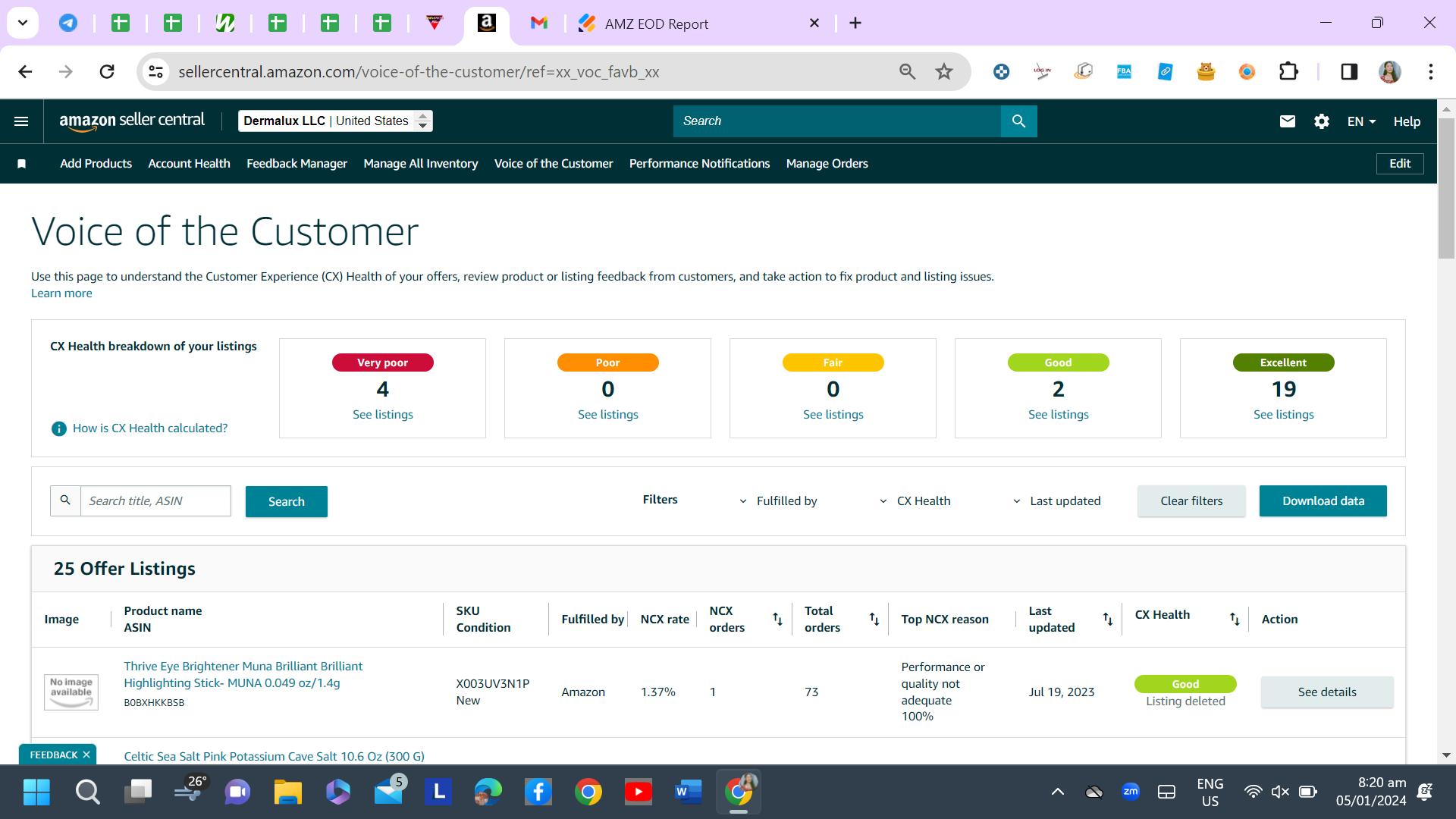Sort by NCX orders arrows
Screen dimensions: 1456x819
[x=777, y=619]
